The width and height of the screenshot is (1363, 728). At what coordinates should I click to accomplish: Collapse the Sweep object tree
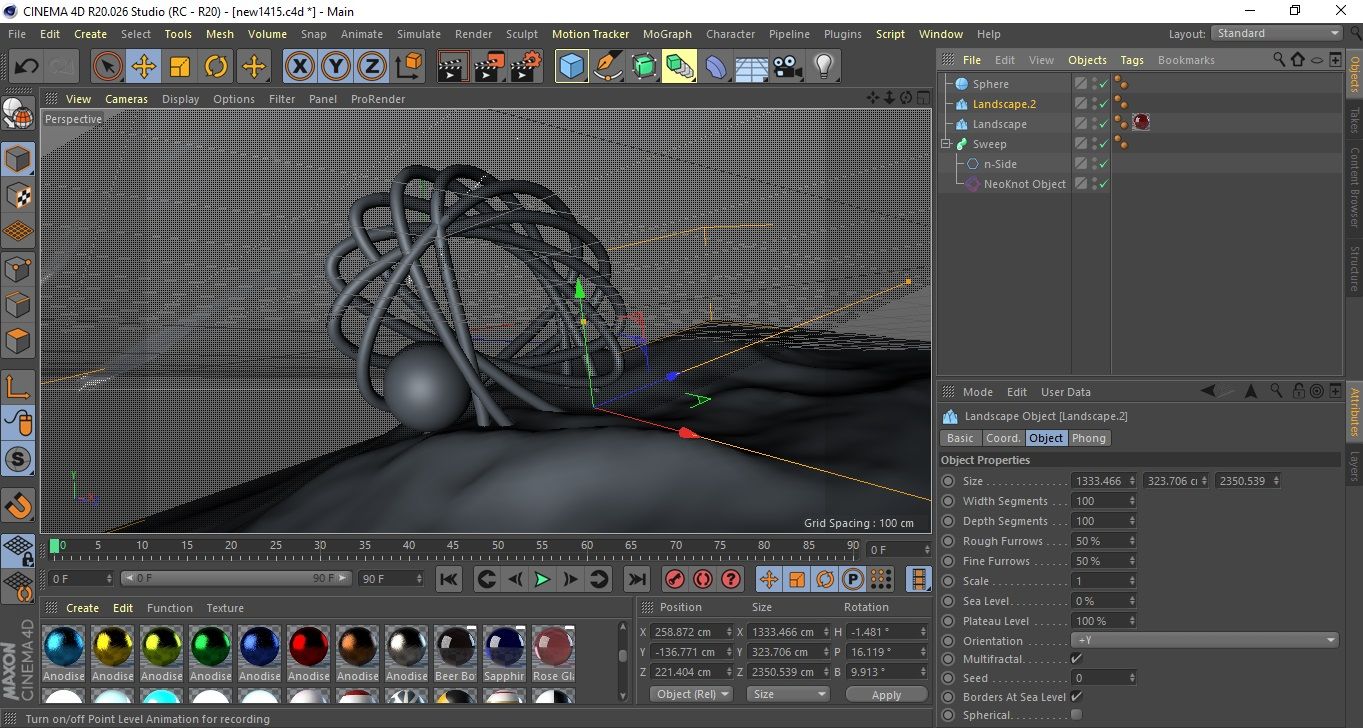coord(946,144)
